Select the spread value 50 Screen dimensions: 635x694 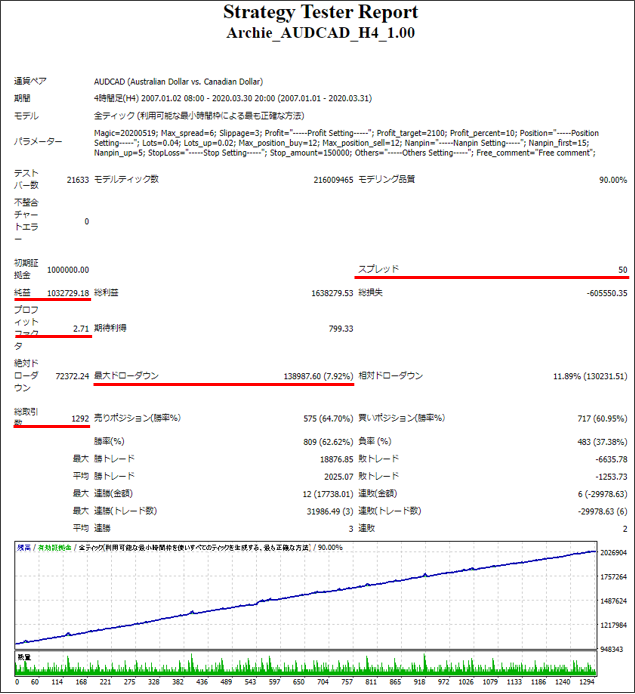point(623,270)
